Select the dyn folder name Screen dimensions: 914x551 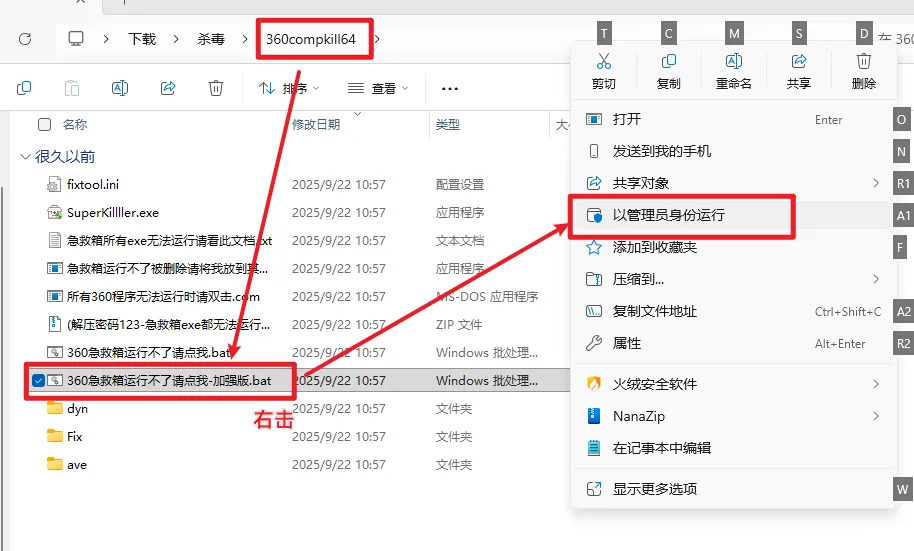78,409
